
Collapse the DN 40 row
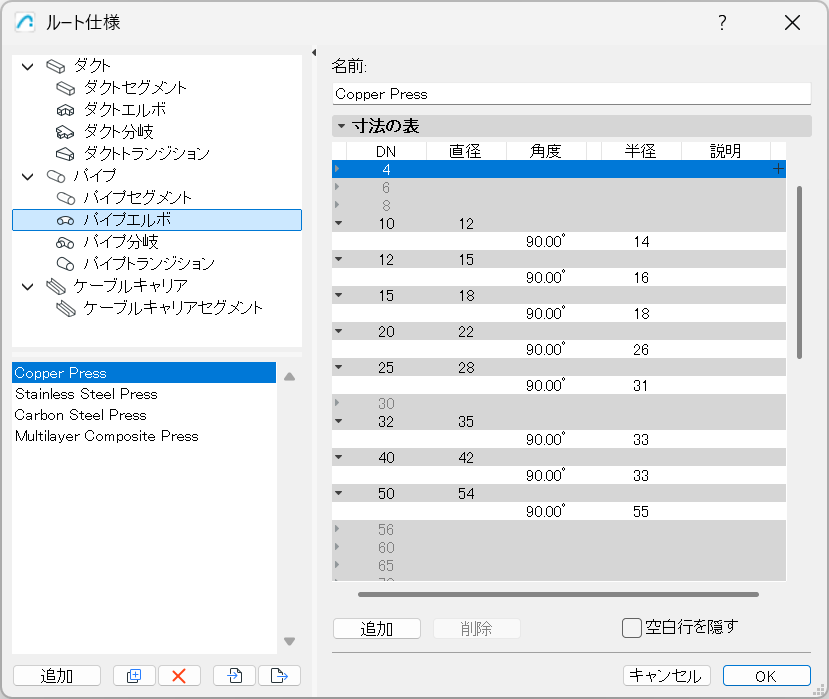(x=338, y=457)
